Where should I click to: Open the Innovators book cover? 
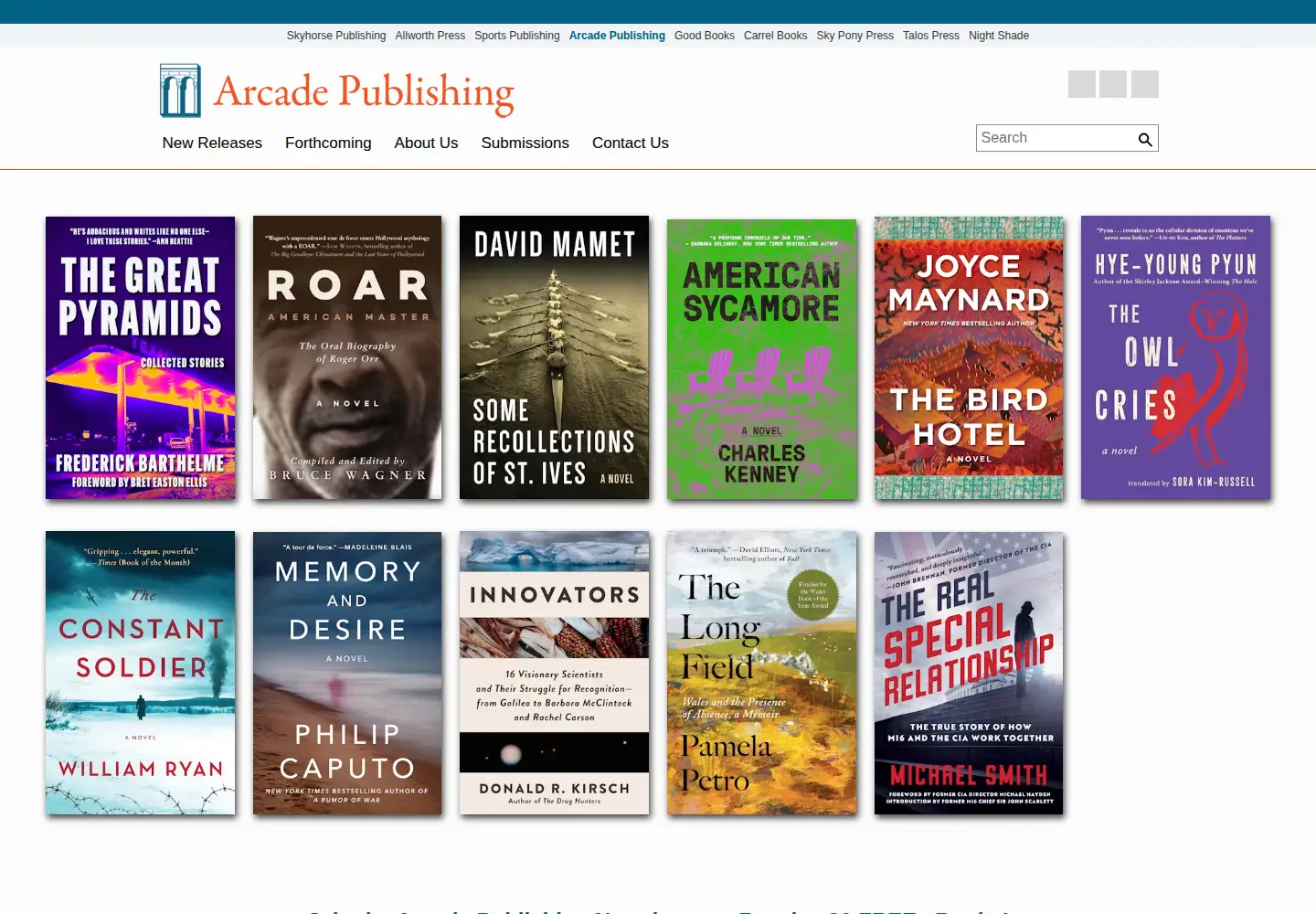point(554,673)
